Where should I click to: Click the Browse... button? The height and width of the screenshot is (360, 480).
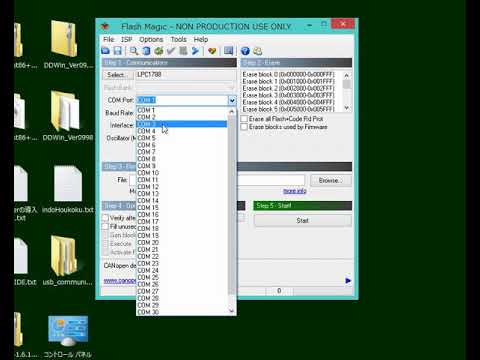(x=331, y=180)
